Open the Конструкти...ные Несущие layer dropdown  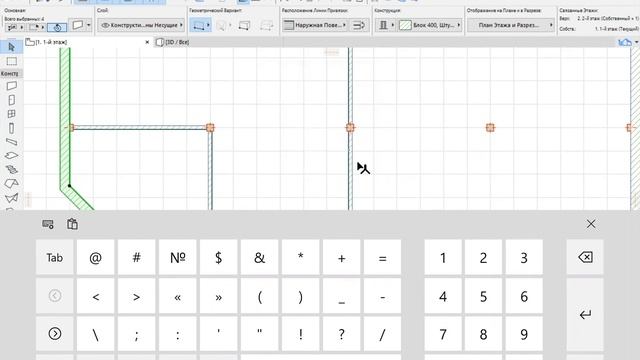tap(141, 25)
